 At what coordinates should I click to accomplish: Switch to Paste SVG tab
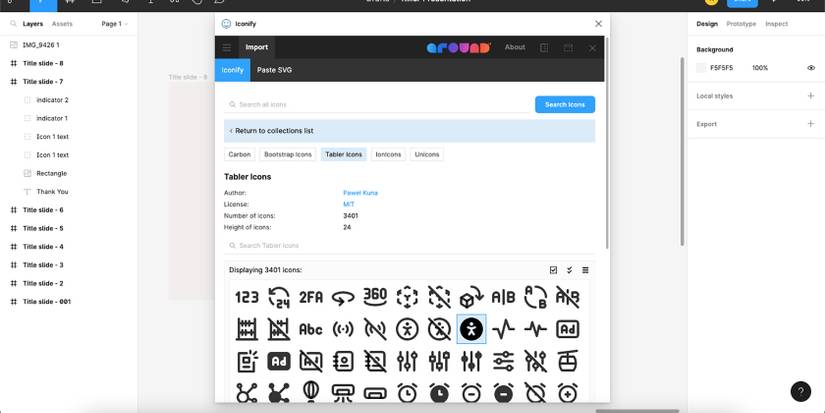point(274,70)
